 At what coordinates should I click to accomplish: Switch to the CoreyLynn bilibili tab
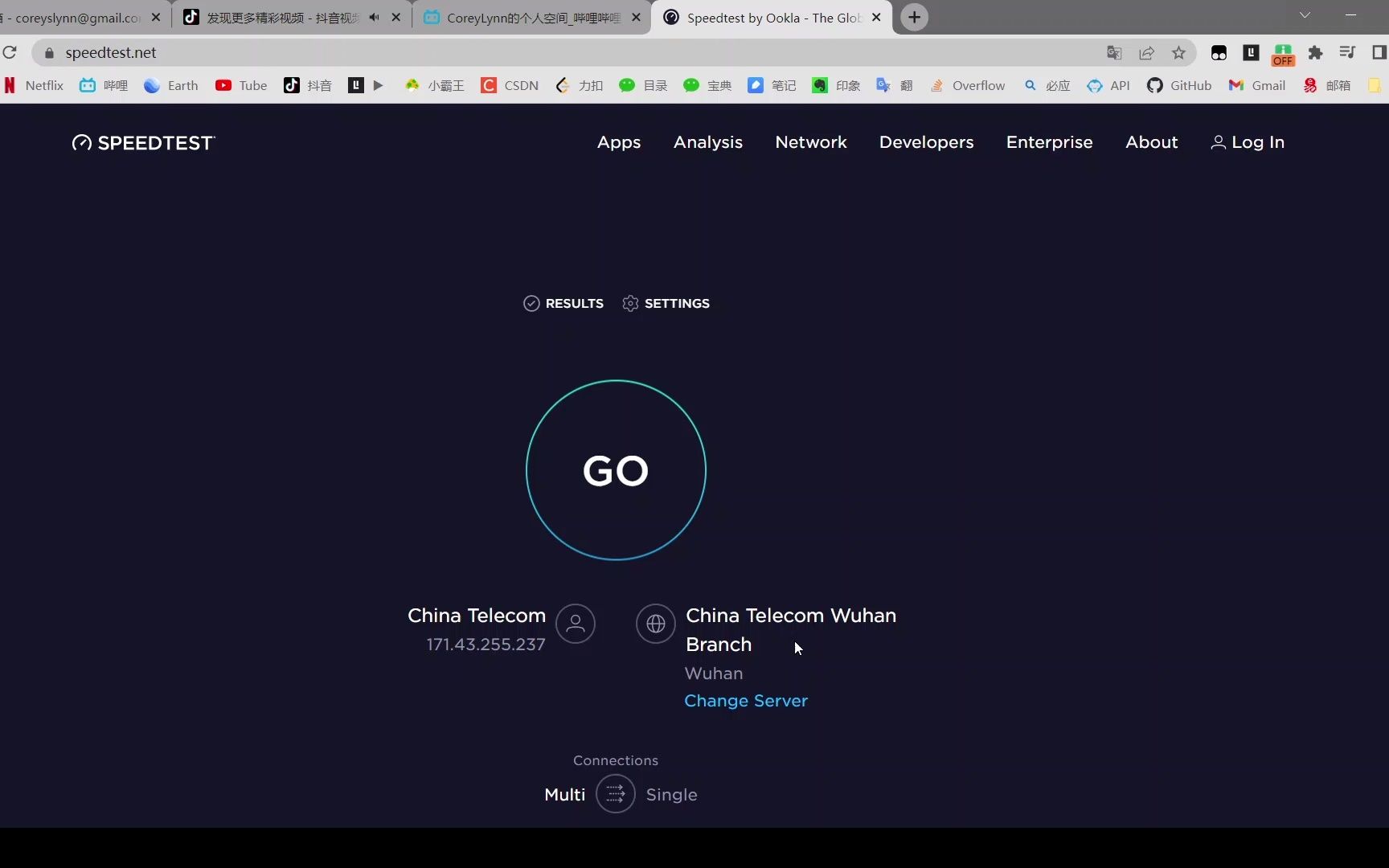tap(531, 18)
